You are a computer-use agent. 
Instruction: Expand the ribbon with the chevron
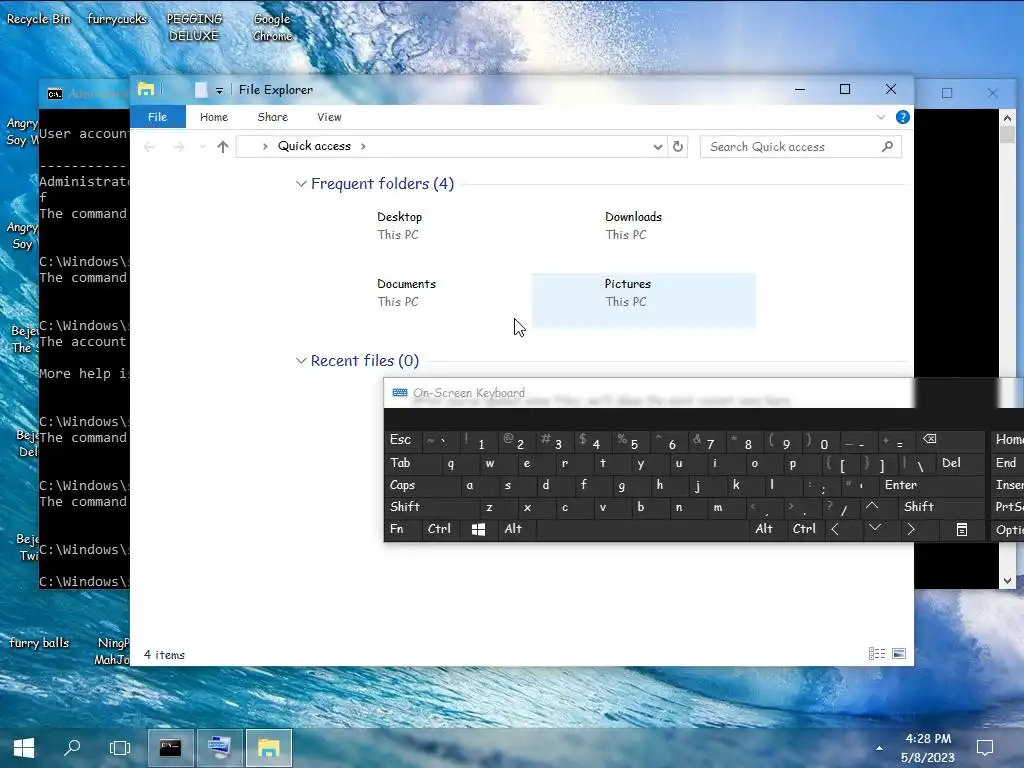[x=881, y=117]
